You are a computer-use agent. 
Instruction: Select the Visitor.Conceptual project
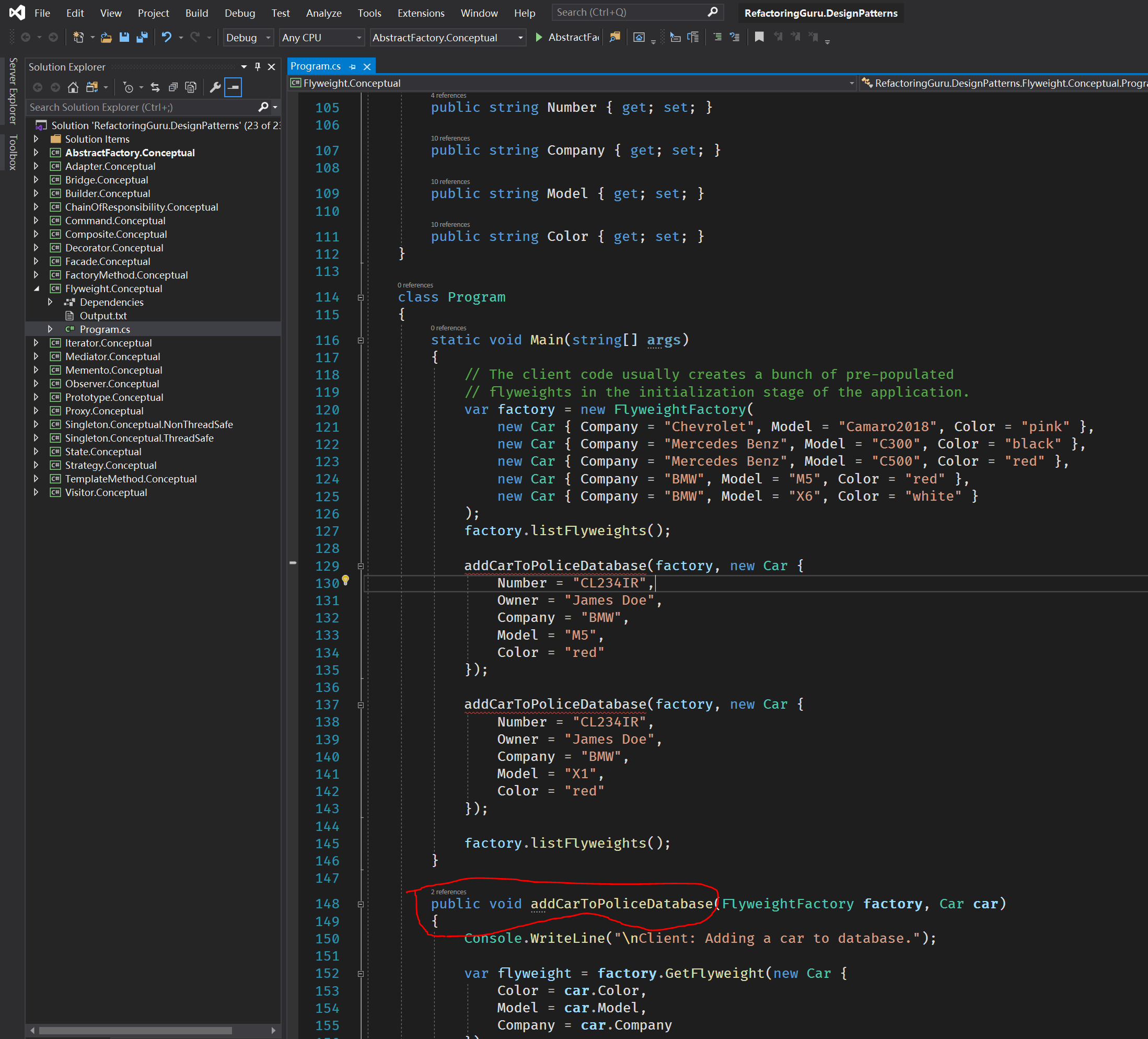106,493
